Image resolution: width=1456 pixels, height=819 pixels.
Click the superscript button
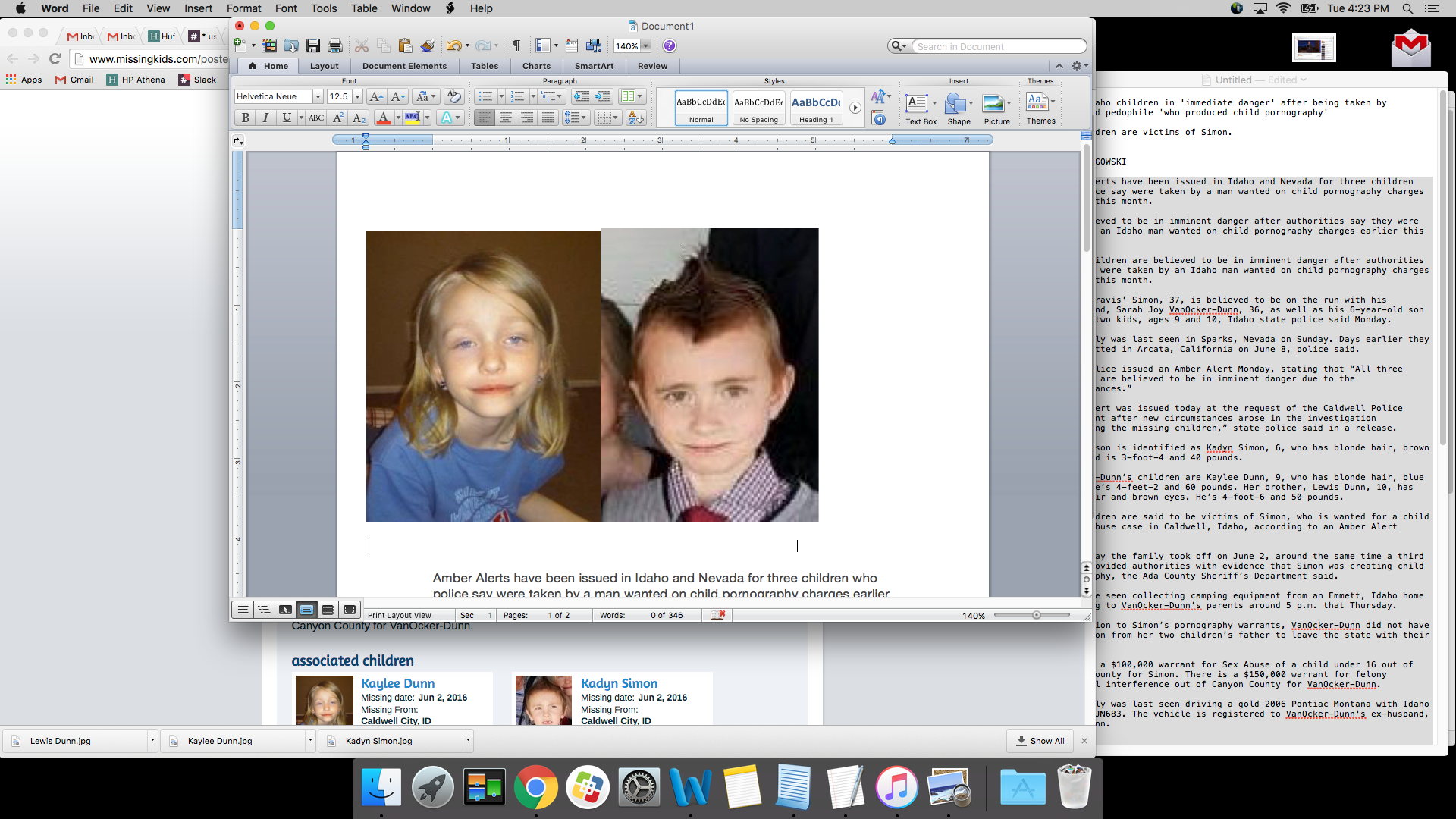point(338,118)
